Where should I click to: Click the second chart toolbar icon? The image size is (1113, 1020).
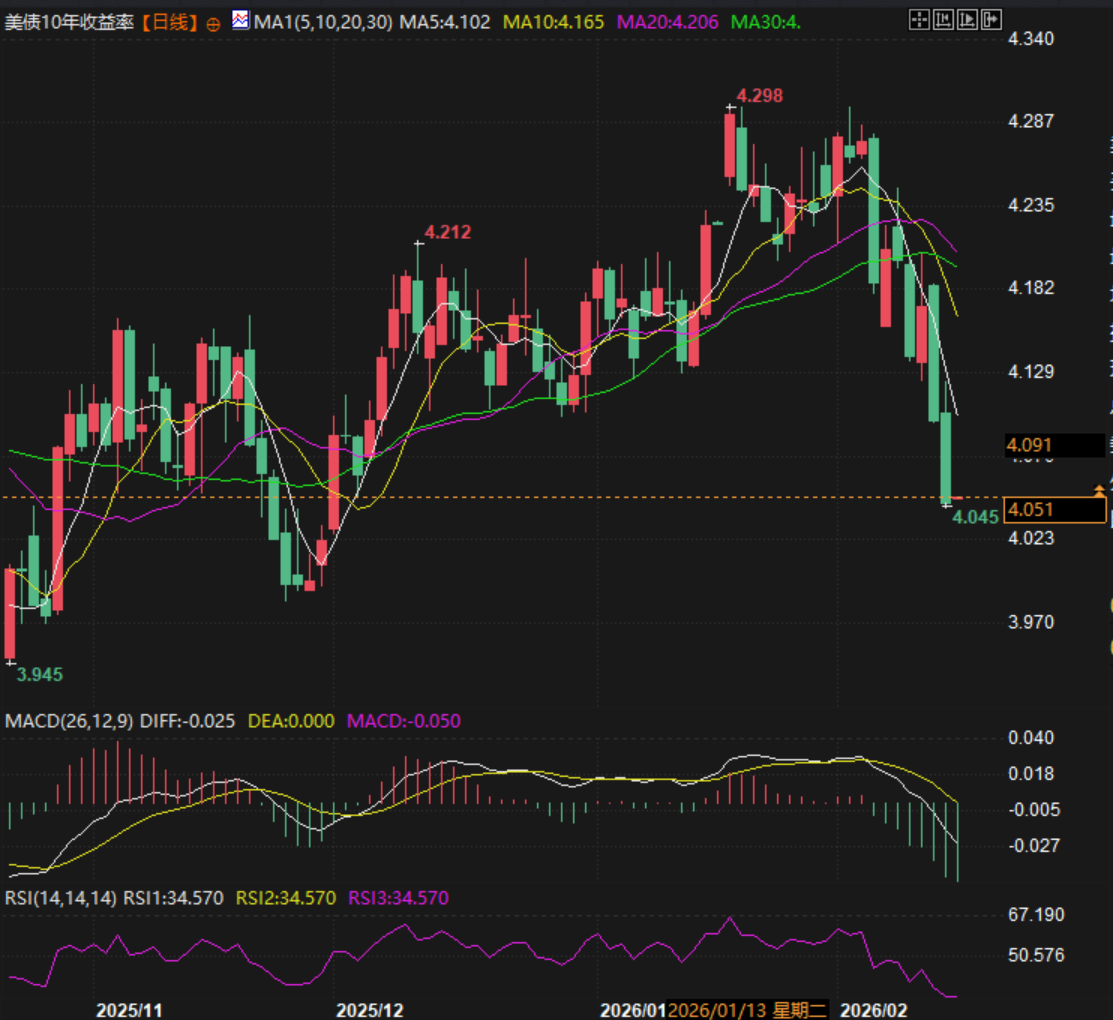942,19
